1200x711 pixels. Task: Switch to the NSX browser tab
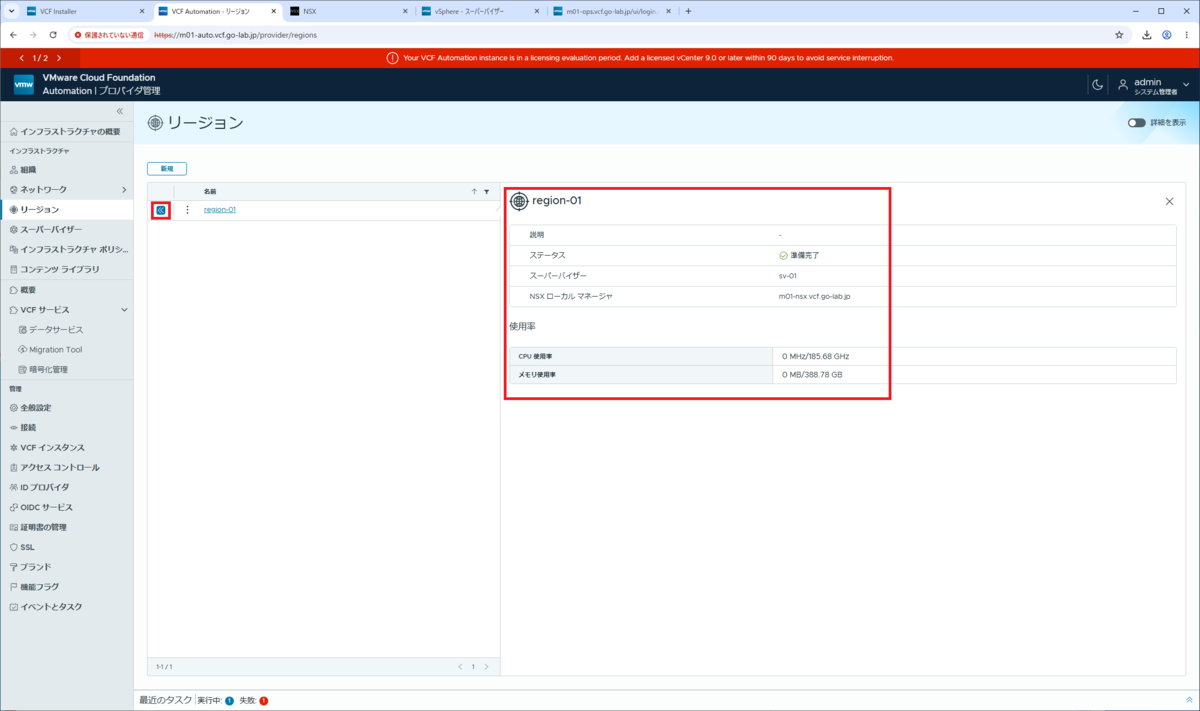[x=348, y=11]
